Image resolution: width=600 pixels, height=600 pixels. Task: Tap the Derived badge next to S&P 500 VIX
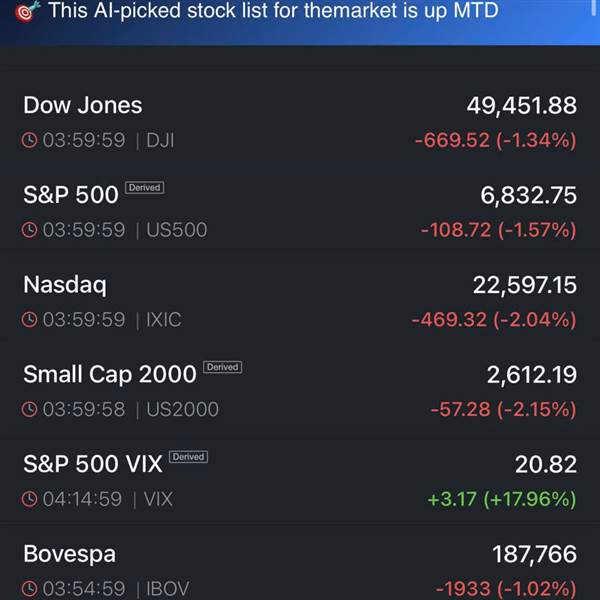pos(188,457)
